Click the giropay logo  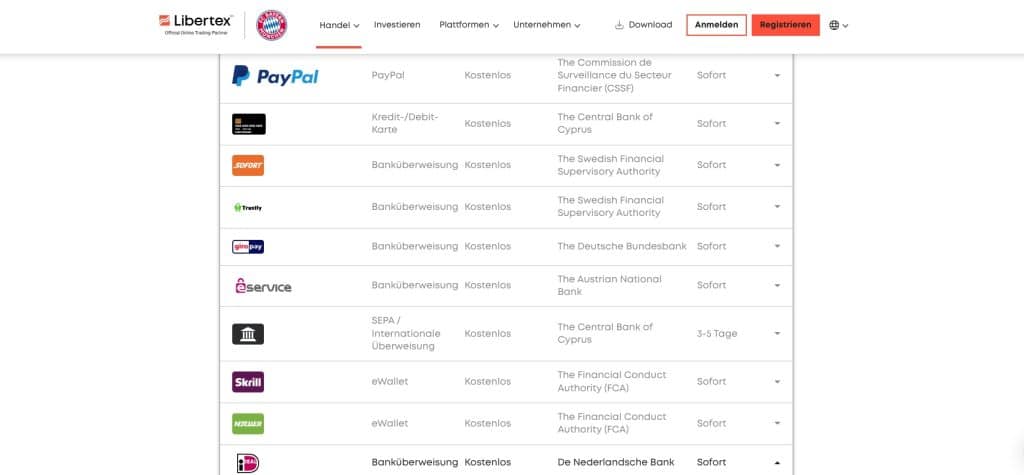(248, 246)
